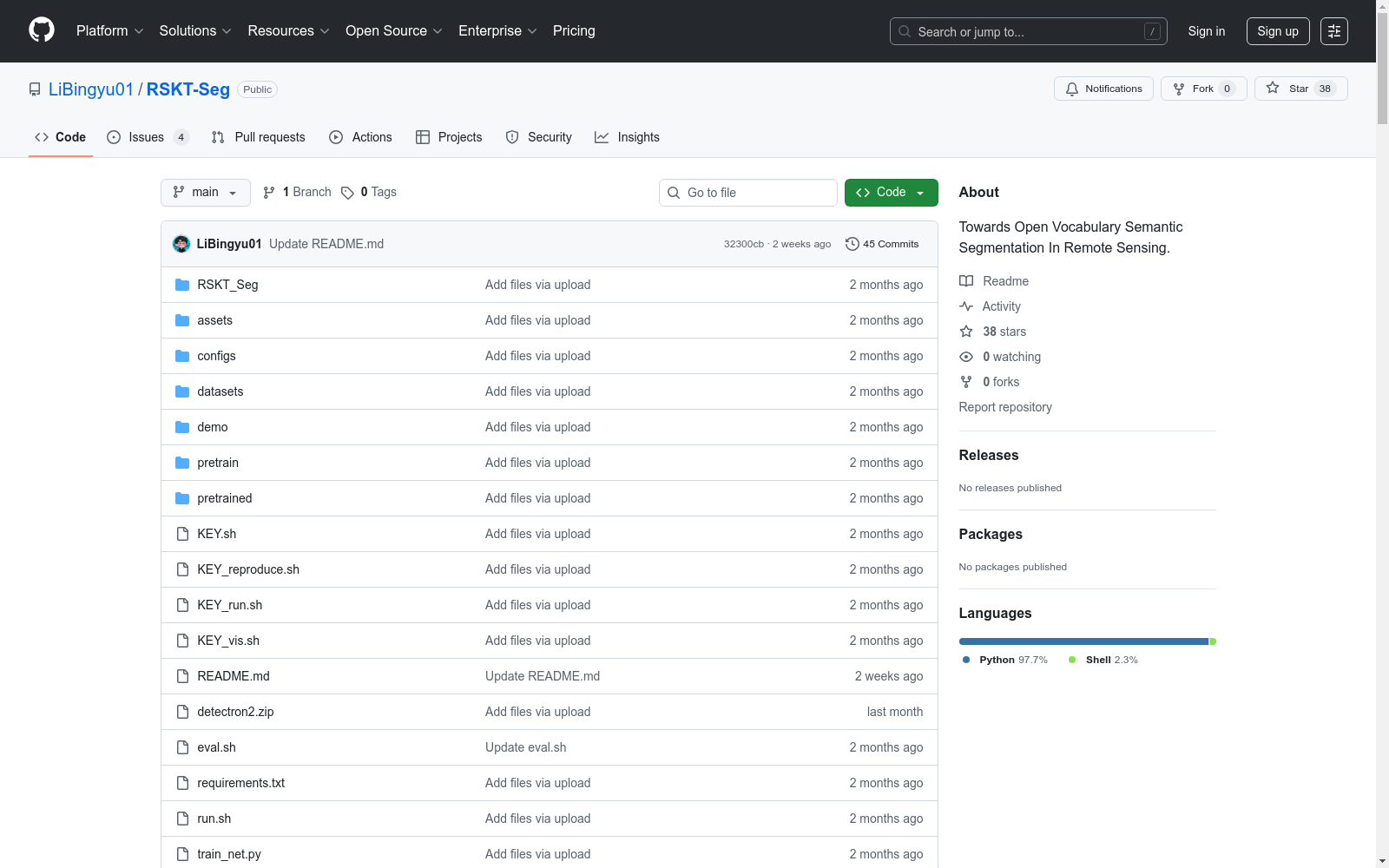This screenshot has width=1389, height=868.
Task: View the 0 watching link
Action: tap(1000, 357)
